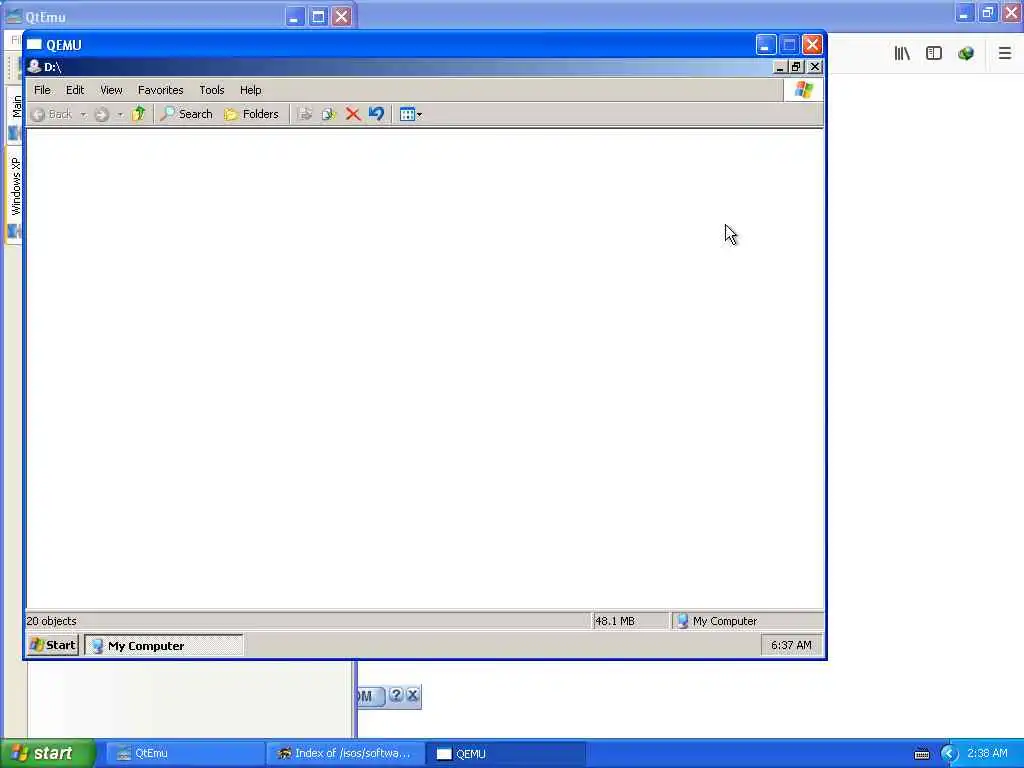Restore the inner D:\ window
1024x768 pixels.
tap(796, 67)
